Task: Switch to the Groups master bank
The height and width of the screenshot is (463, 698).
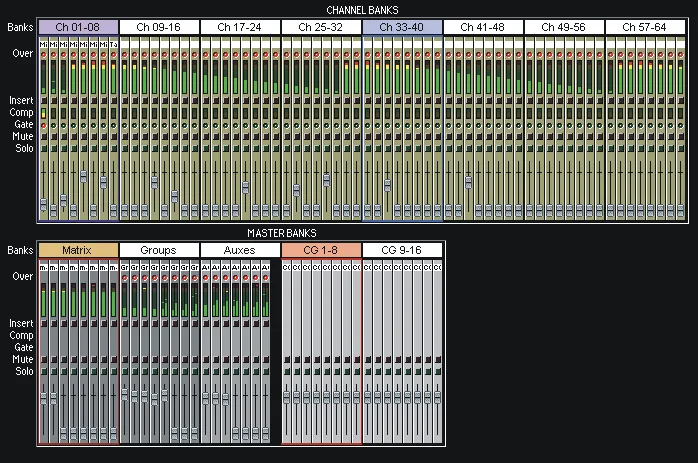Action: click(159, 250)
